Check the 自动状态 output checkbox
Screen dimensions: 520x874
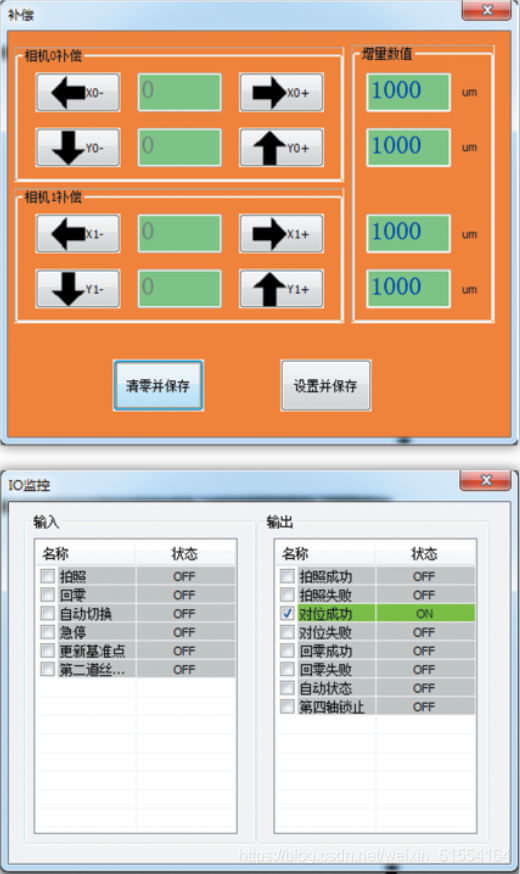(288, 688)
